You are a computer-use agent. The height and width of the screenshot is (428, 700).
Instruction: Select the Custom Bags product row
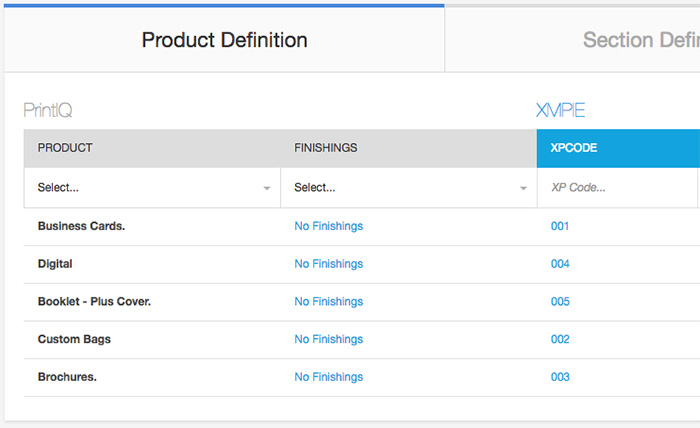(x=74, y=340)
